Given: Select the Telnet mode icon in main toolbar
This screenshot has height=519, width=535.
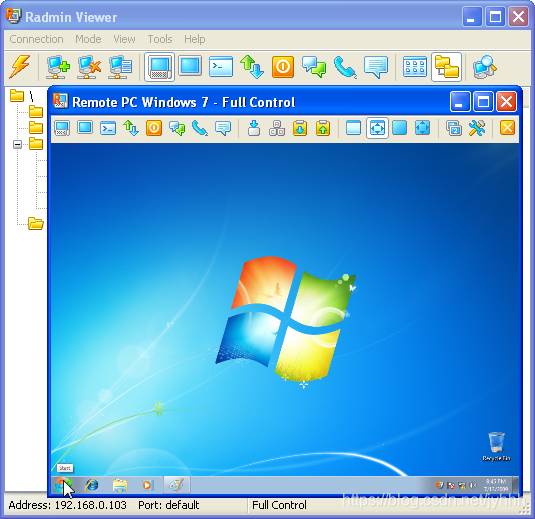Looking at the screenshot, I should click(x=221, y=66).
